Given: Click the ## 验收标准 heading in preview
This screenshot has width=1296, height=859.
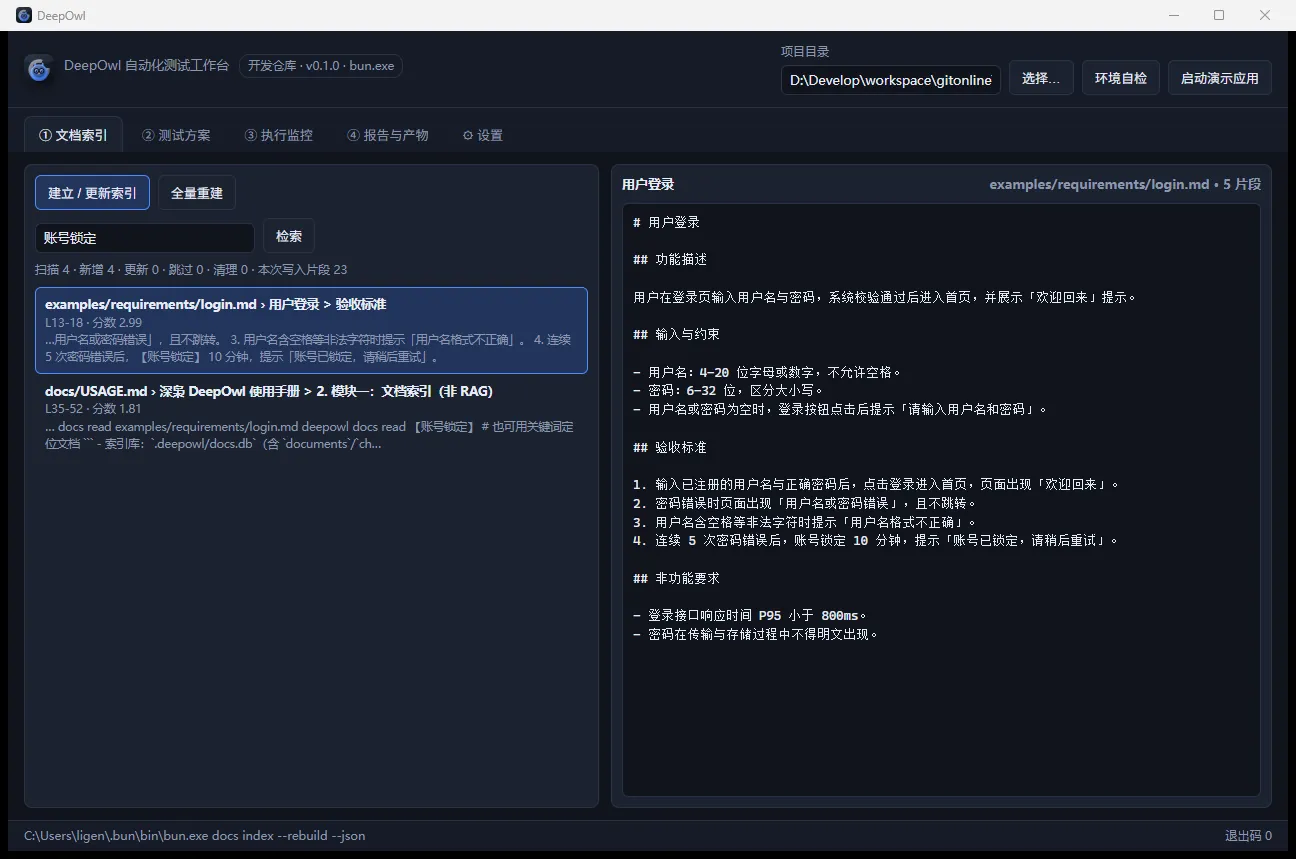Looking at the screenshot, I should tap(670, 447).
